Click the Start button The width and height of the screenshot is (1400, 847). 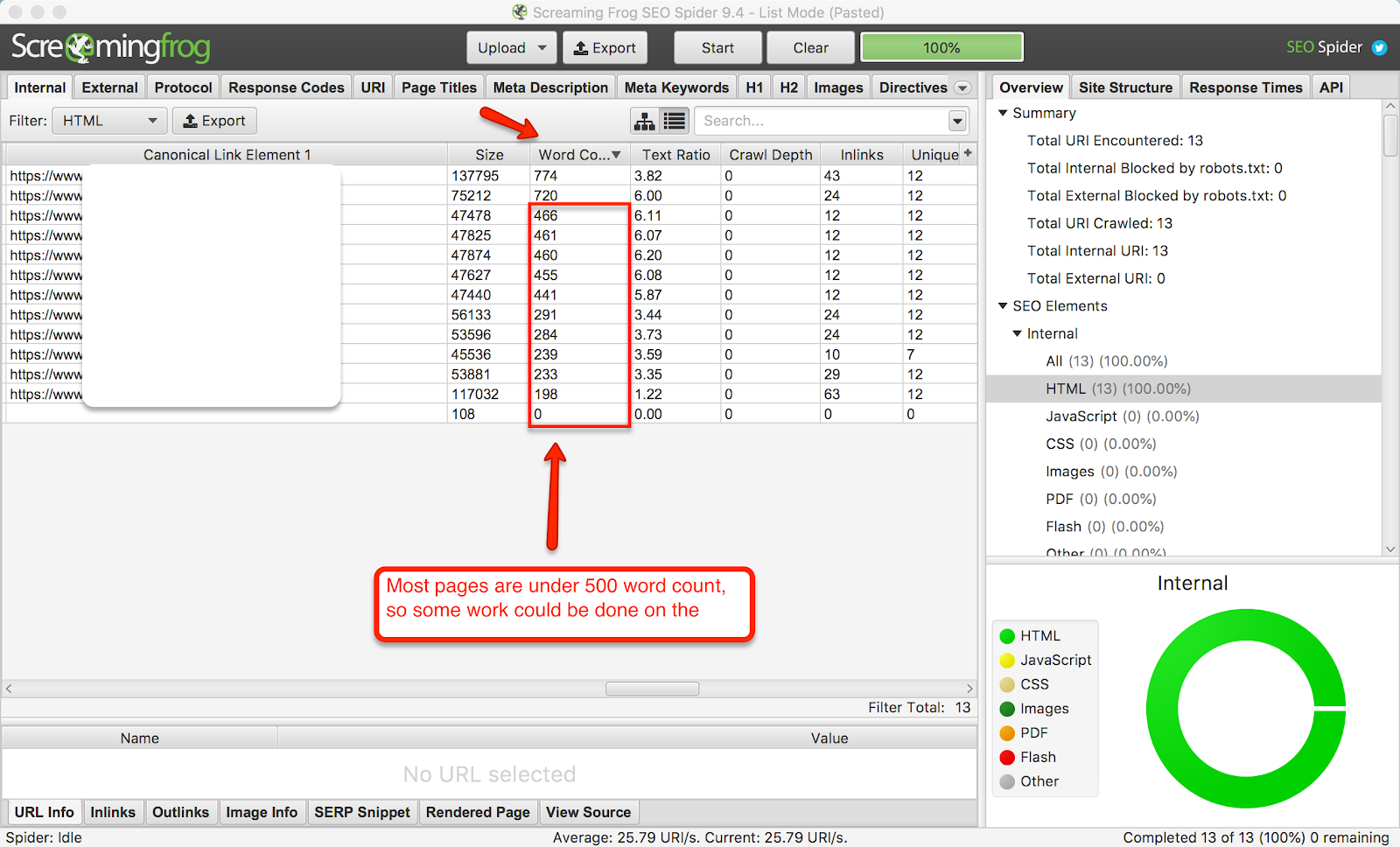717,48
